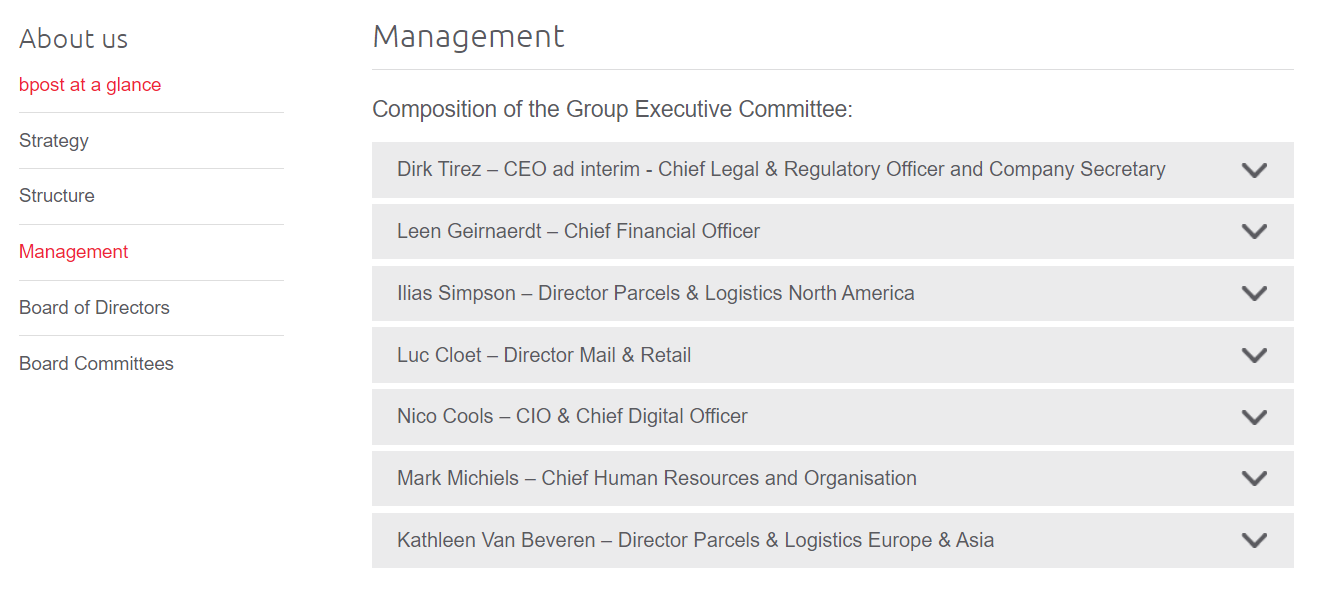The image size is (1331, 612).
Task: Go to Strategy page in sidebar
Action: click(54, 141)
